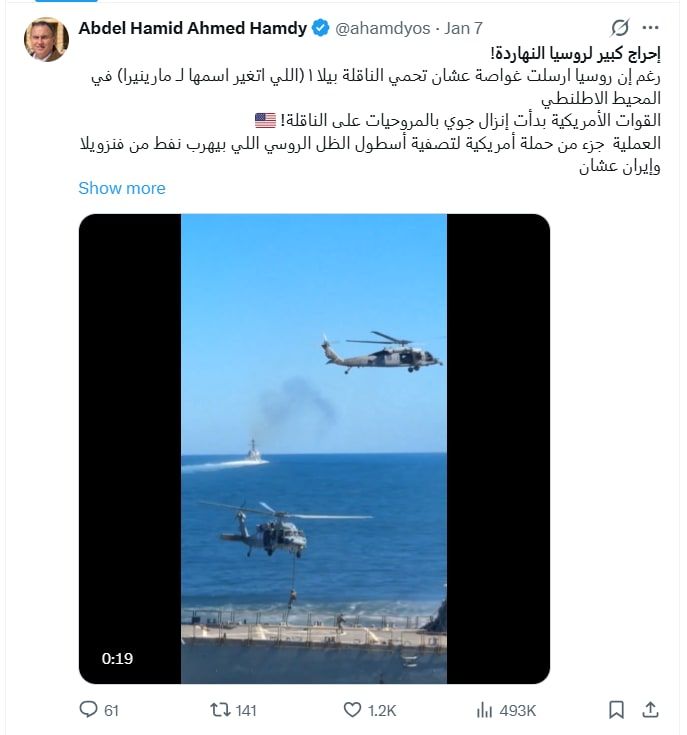The image size is (687, 735).
Task: Expand the tweet with Show more
Action: pyautogui.click(x=122, y=188)
